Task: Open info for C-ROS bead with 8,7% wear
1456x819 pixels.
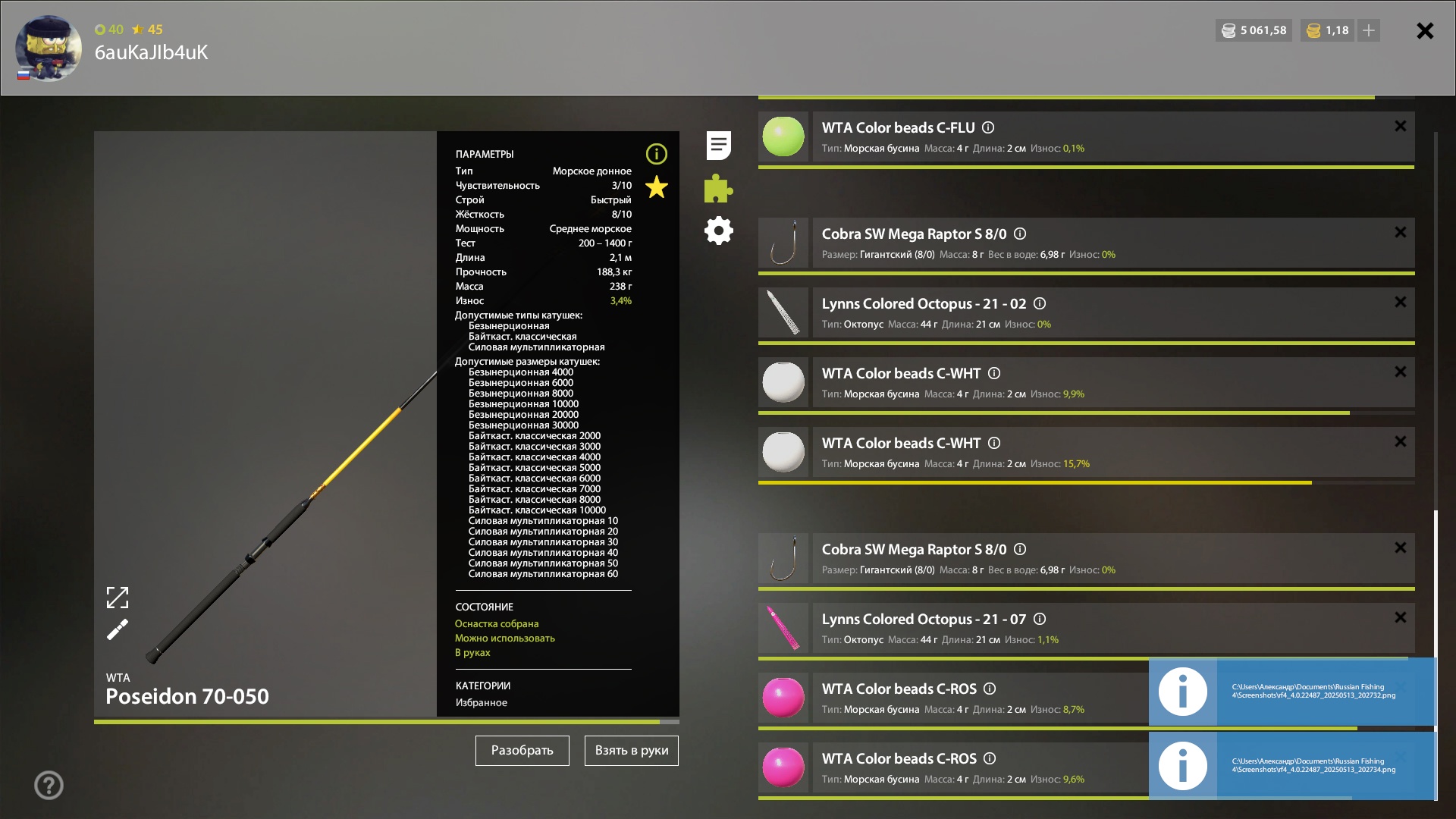Action: (x=990, y=689)
